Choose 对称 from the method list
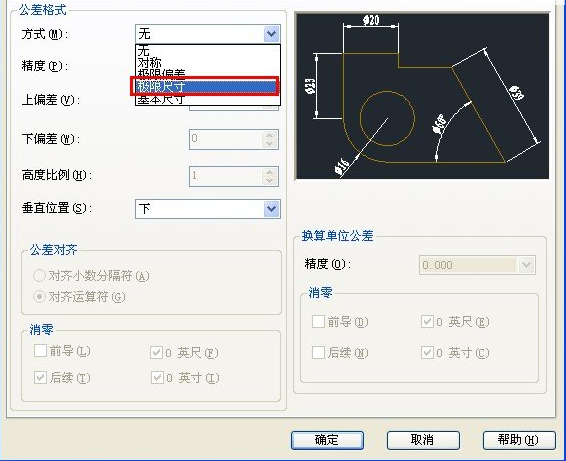This screenshot has height=461, width=566. click(x=208, y=62)
